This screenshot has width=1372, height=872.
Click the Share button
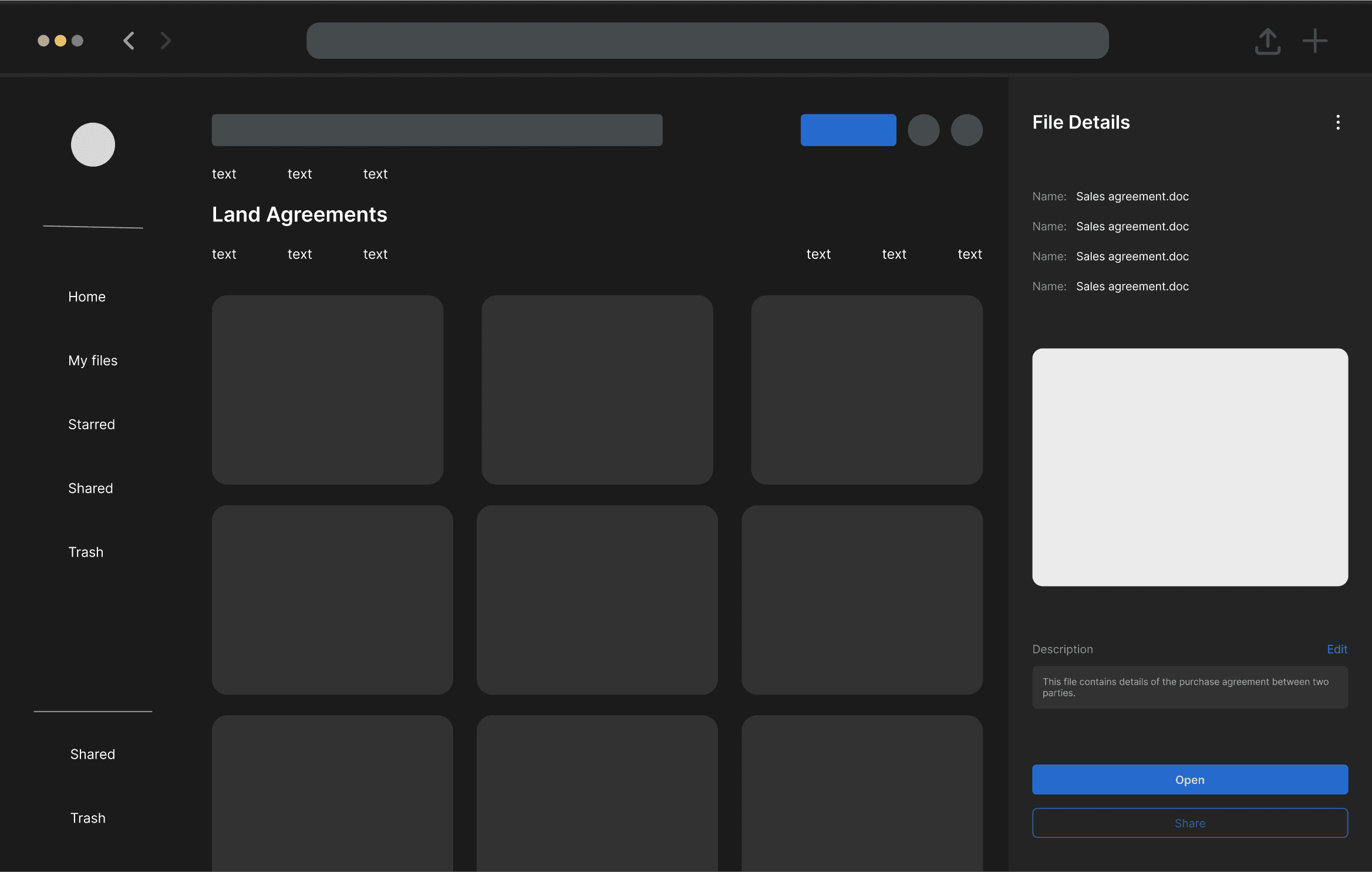click(x=1190, y=823)
